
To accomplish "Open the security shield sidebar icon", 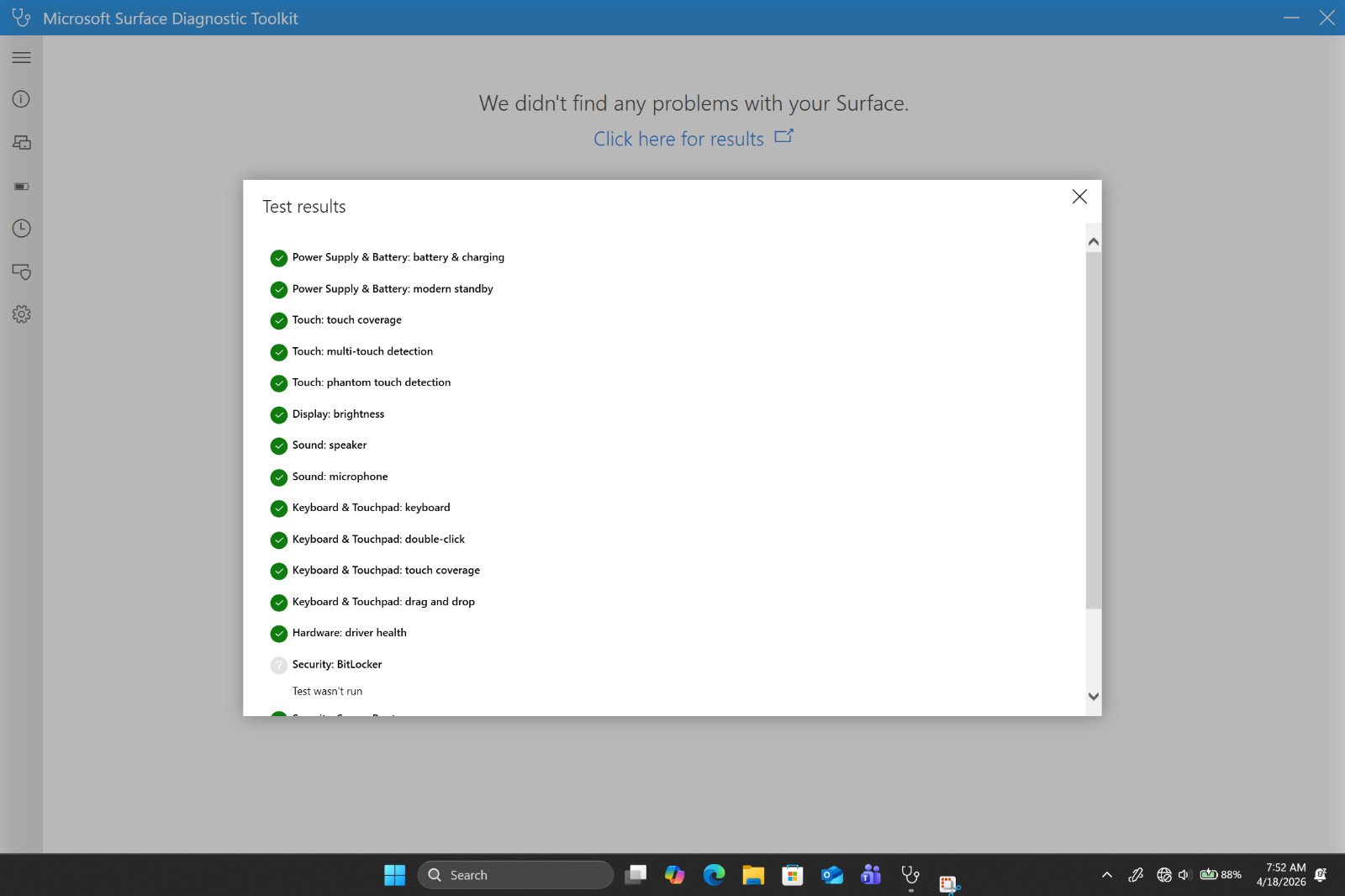I will [x=22, y=271].
